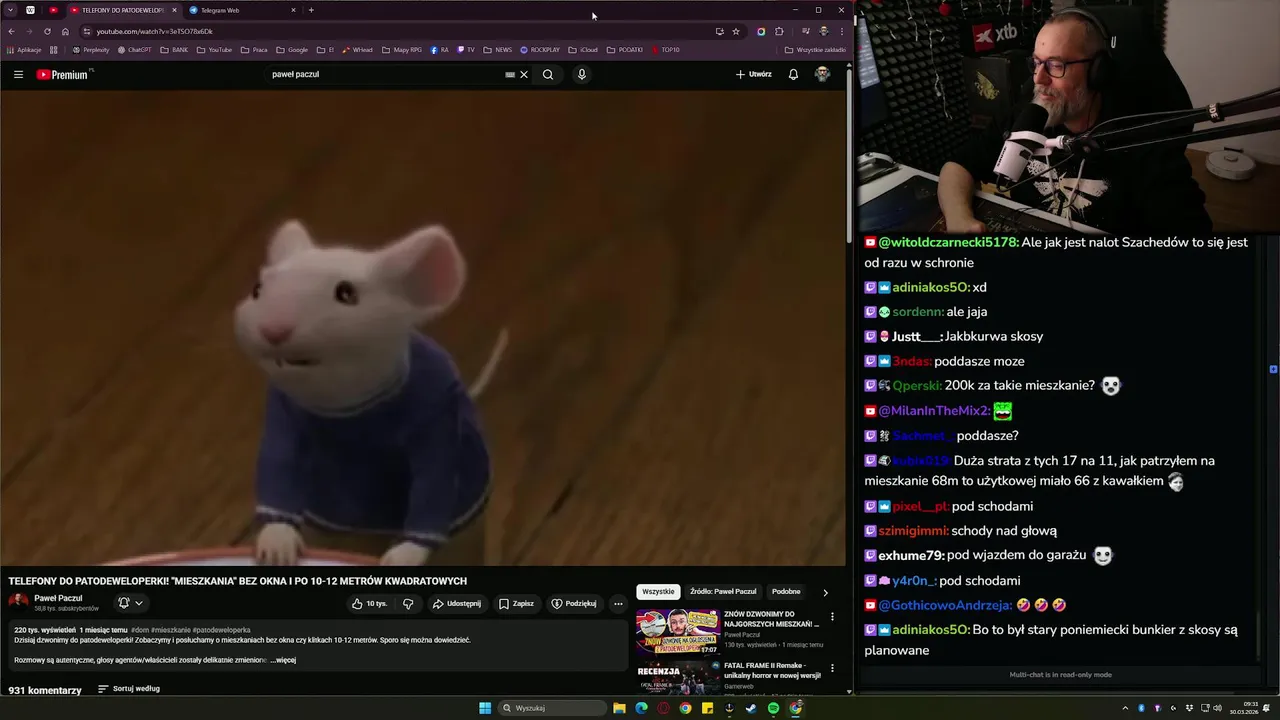The image size is (1280, 720).
Task: Open Sortuj według comments sort dropdown
Action: [x=129, y=689]
